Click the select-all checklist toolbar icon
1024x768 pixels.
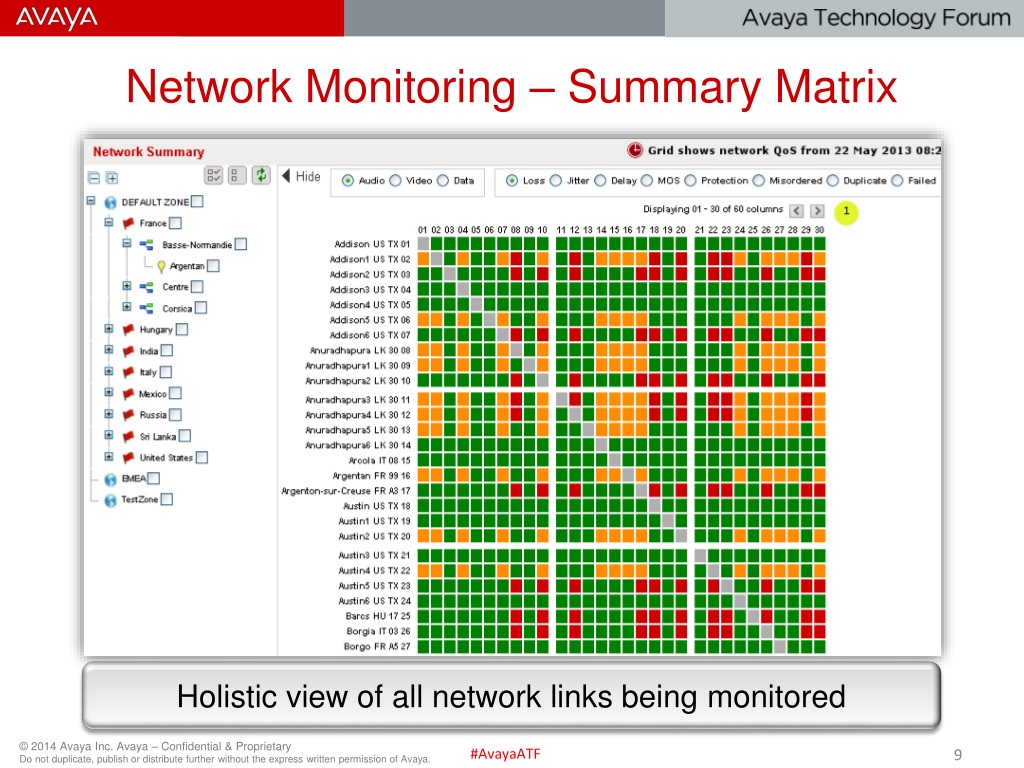pos(214,175)
